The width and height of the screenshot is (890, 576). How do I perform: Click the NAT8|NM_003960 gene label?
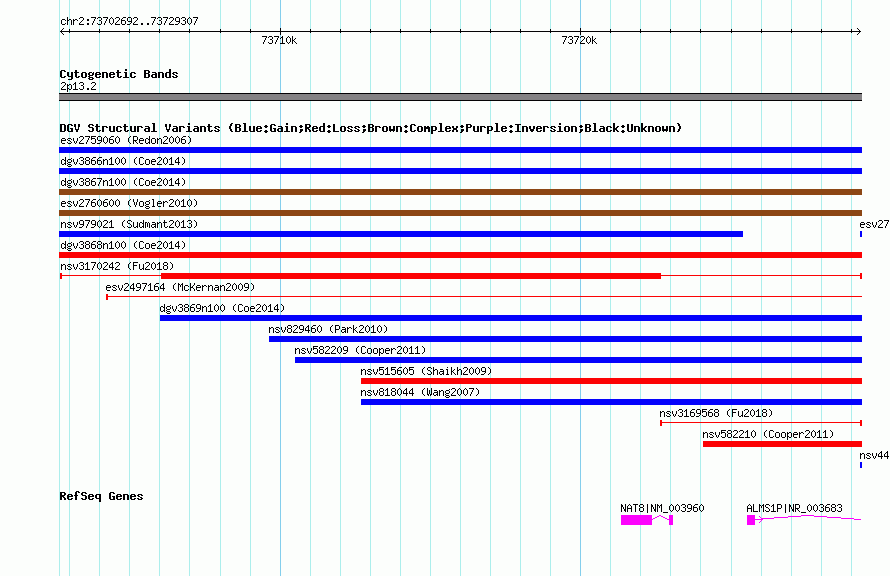[x=662, y=508]
